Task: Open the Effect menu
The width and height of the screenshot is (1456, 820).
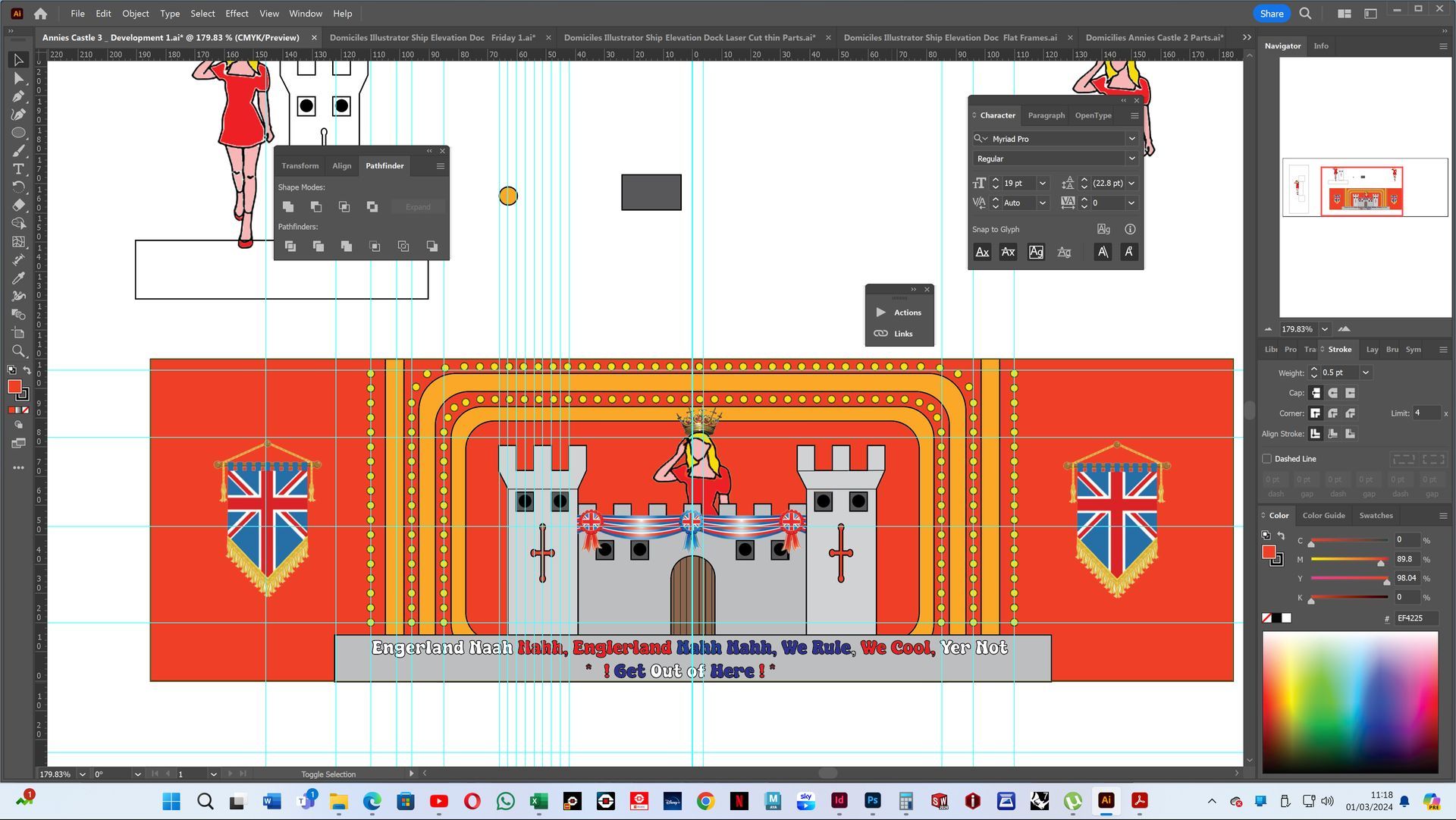Action: pyautogui.click(x=237, y=14)
